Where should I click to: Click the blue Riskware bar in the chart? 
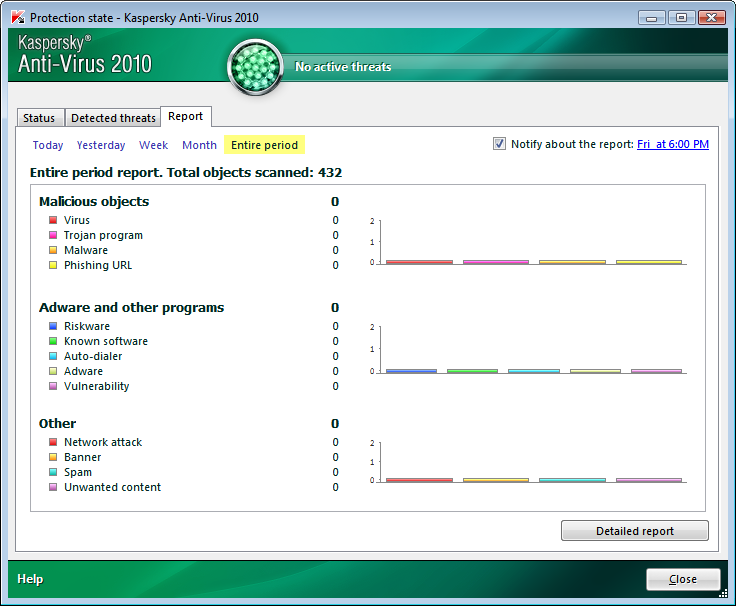411,371
